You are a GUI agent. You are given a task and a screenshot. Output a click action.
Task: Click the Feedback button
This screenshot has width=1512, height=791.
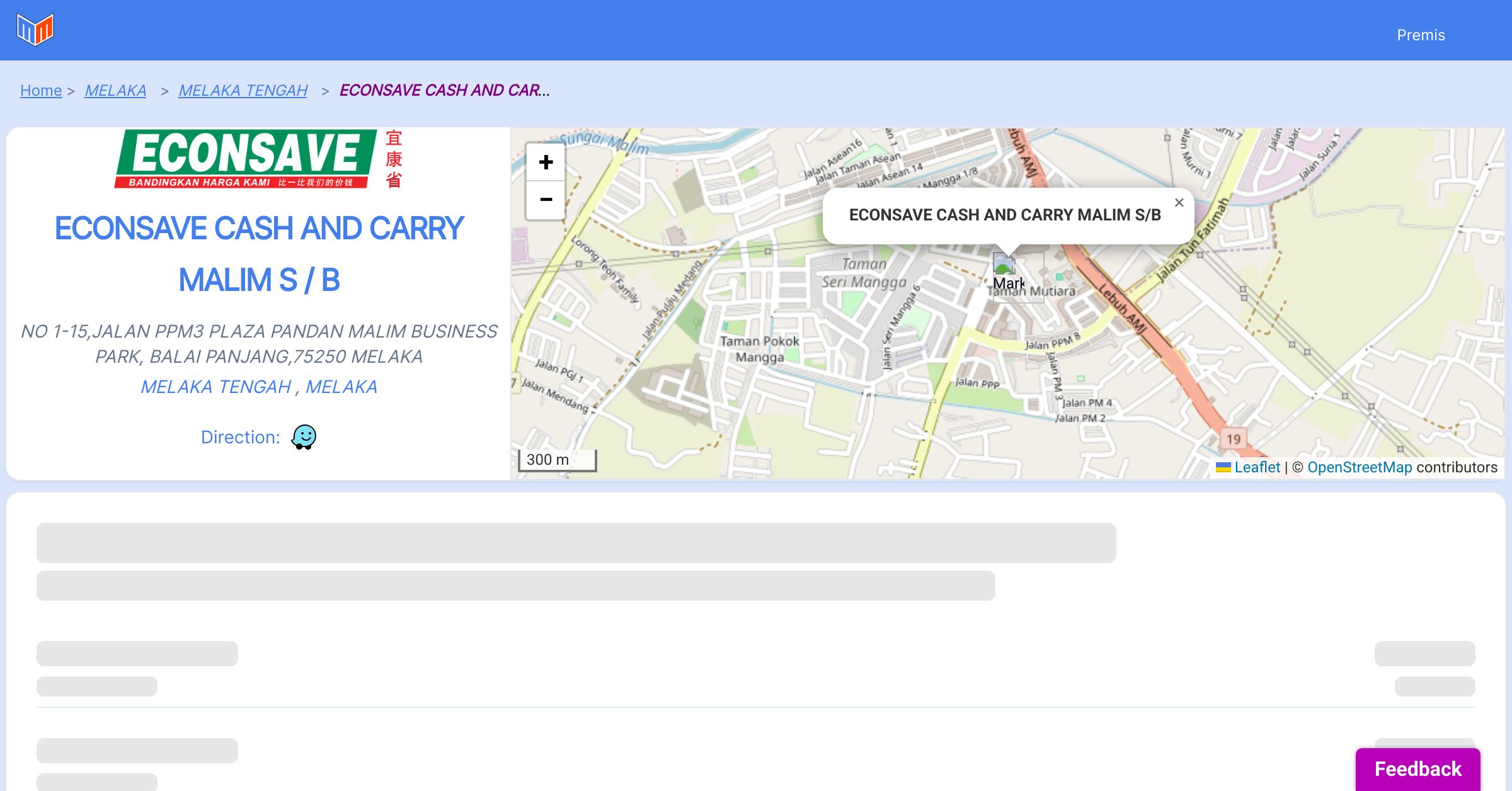point(1417,769)
